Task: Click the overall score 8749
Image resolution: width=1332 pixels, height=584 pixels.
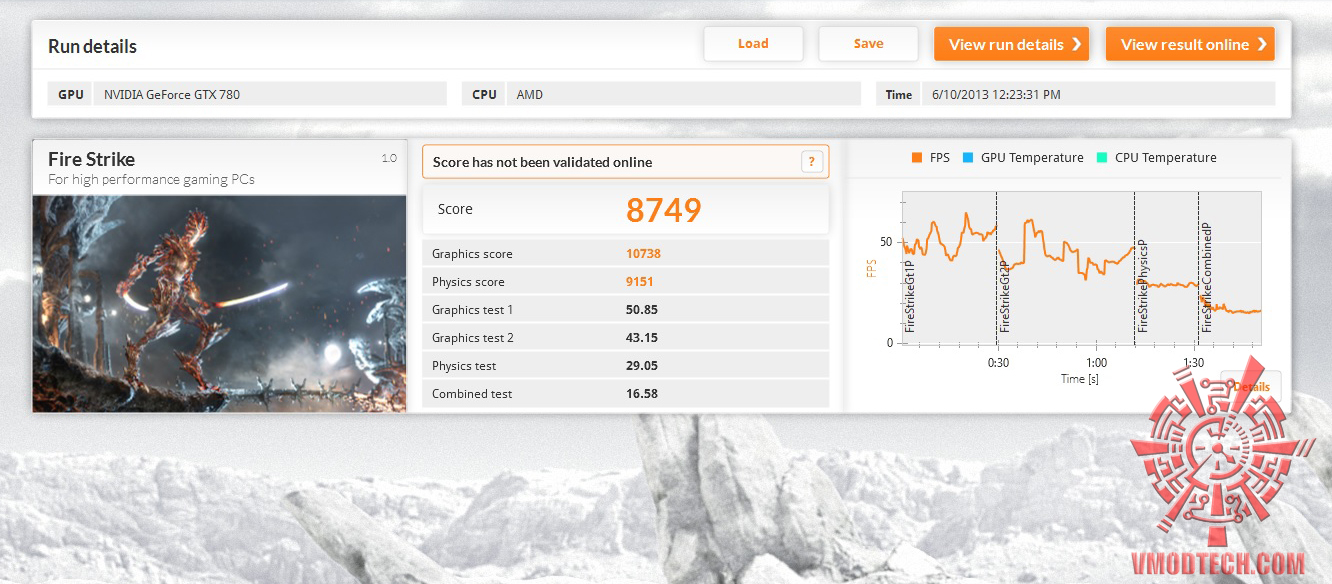Action: pos(664,209)
